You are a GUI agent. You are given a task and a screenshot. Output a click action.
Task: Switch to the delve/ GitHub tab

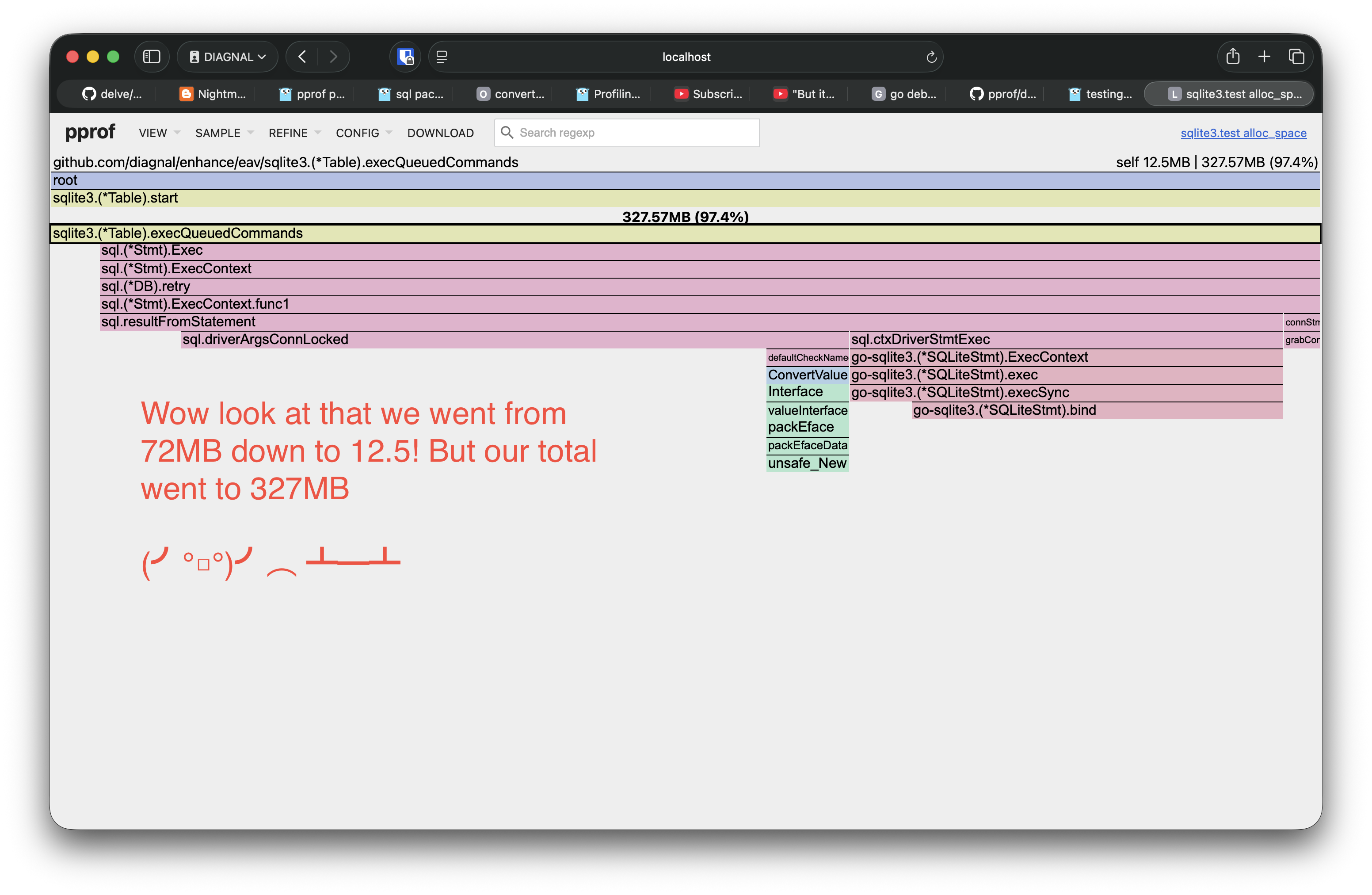click(x=111, y=94)
